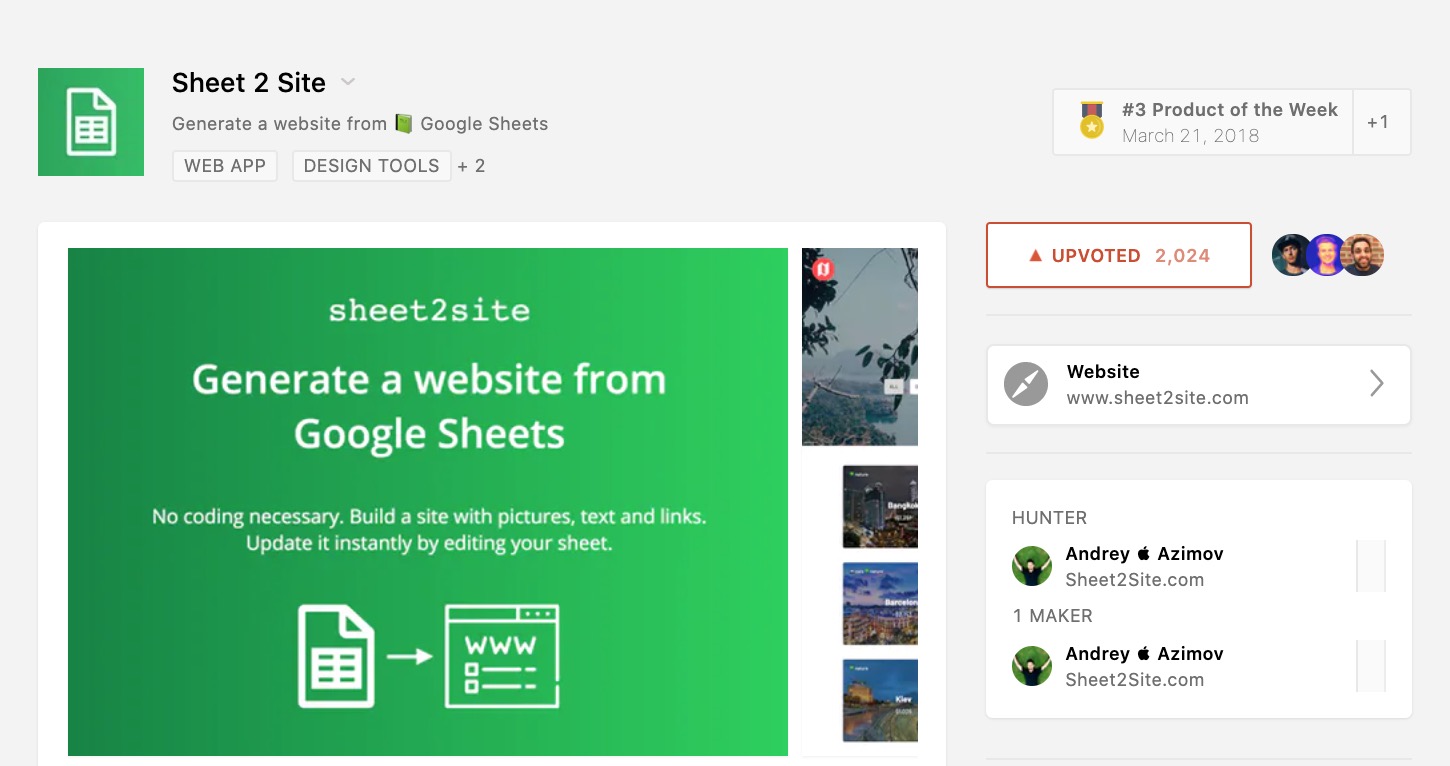This screenshot has width=1450, height=766.
Task: Show the + 2 additional topics
Action: pos(472,166)
